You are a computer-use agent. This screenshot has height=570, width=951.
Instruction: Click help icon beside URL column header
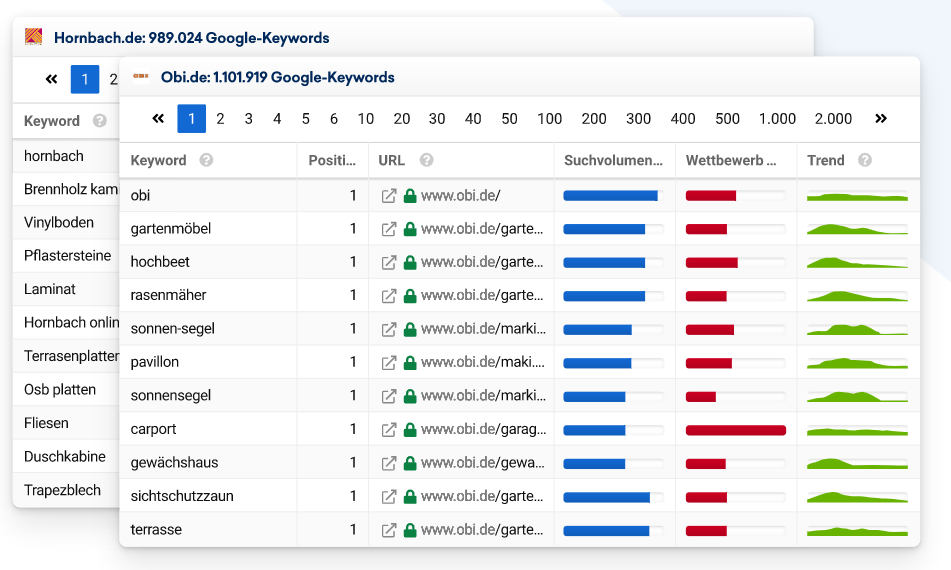tap(426, 160)
